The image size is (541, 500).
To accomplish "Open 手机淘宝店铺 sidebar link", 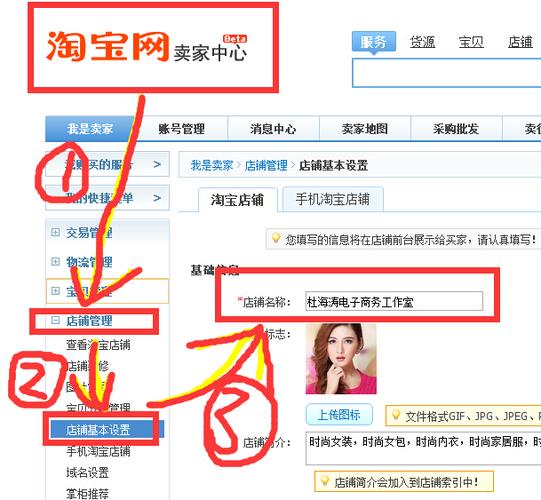I will [x=98, y=451].
